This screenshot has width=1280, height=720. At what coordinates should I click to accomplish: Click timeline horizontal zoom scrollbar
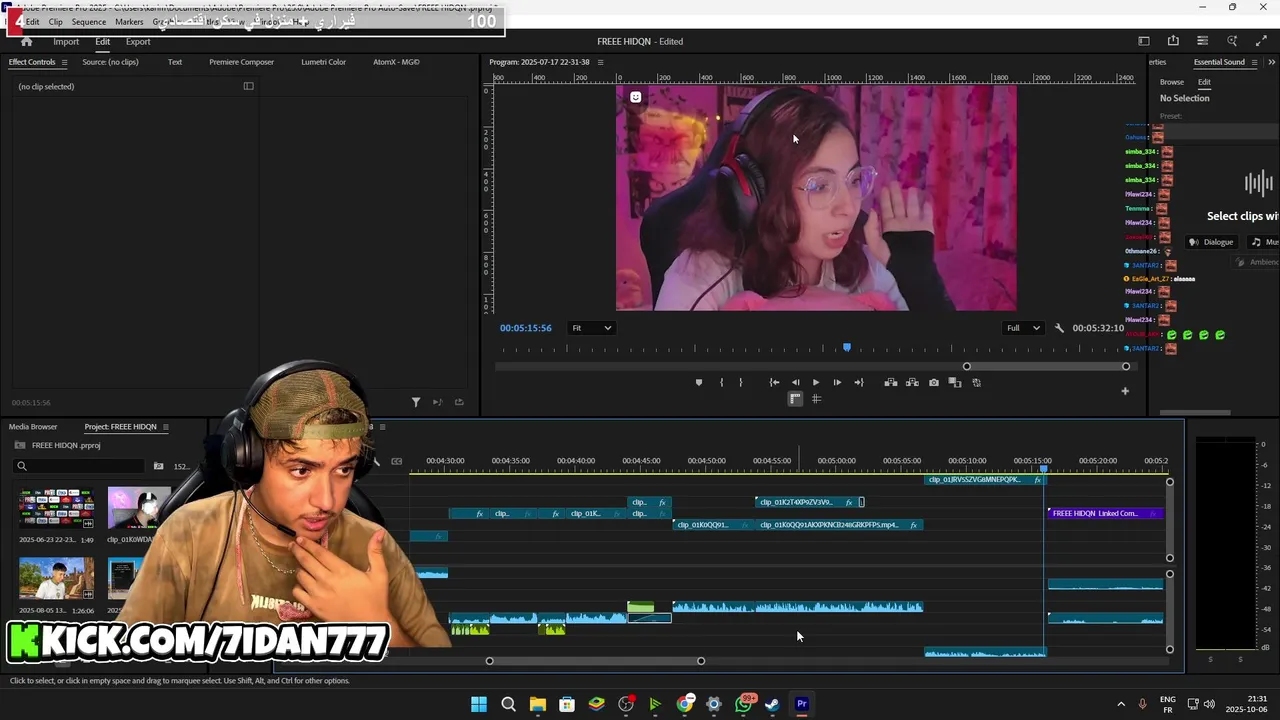pos(595,661)
